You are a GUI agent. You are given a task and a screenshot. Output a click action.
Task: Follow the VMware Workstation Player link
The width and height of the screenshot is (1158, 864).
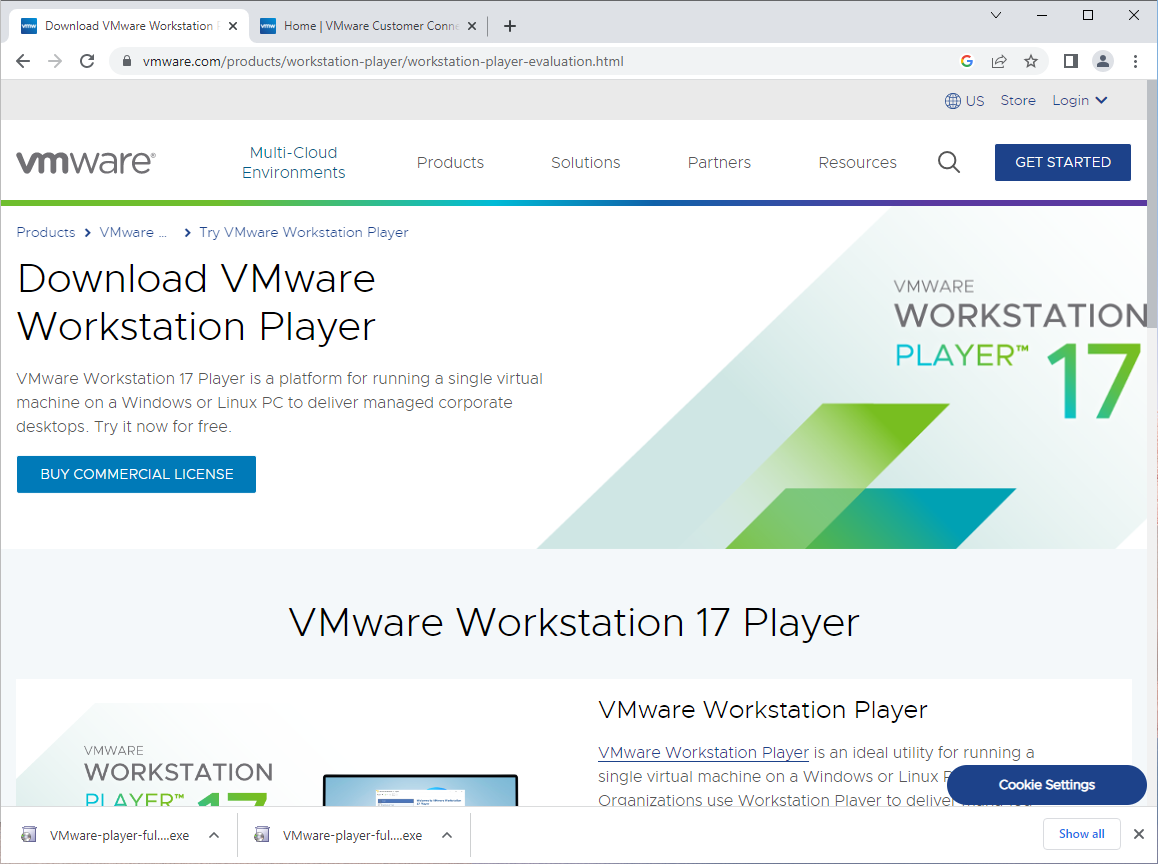pyautogui.click(x=703, y=752)
